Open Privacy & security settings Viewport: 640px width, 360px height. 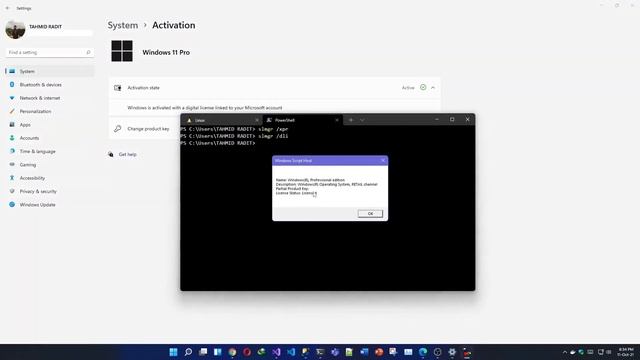38,191
